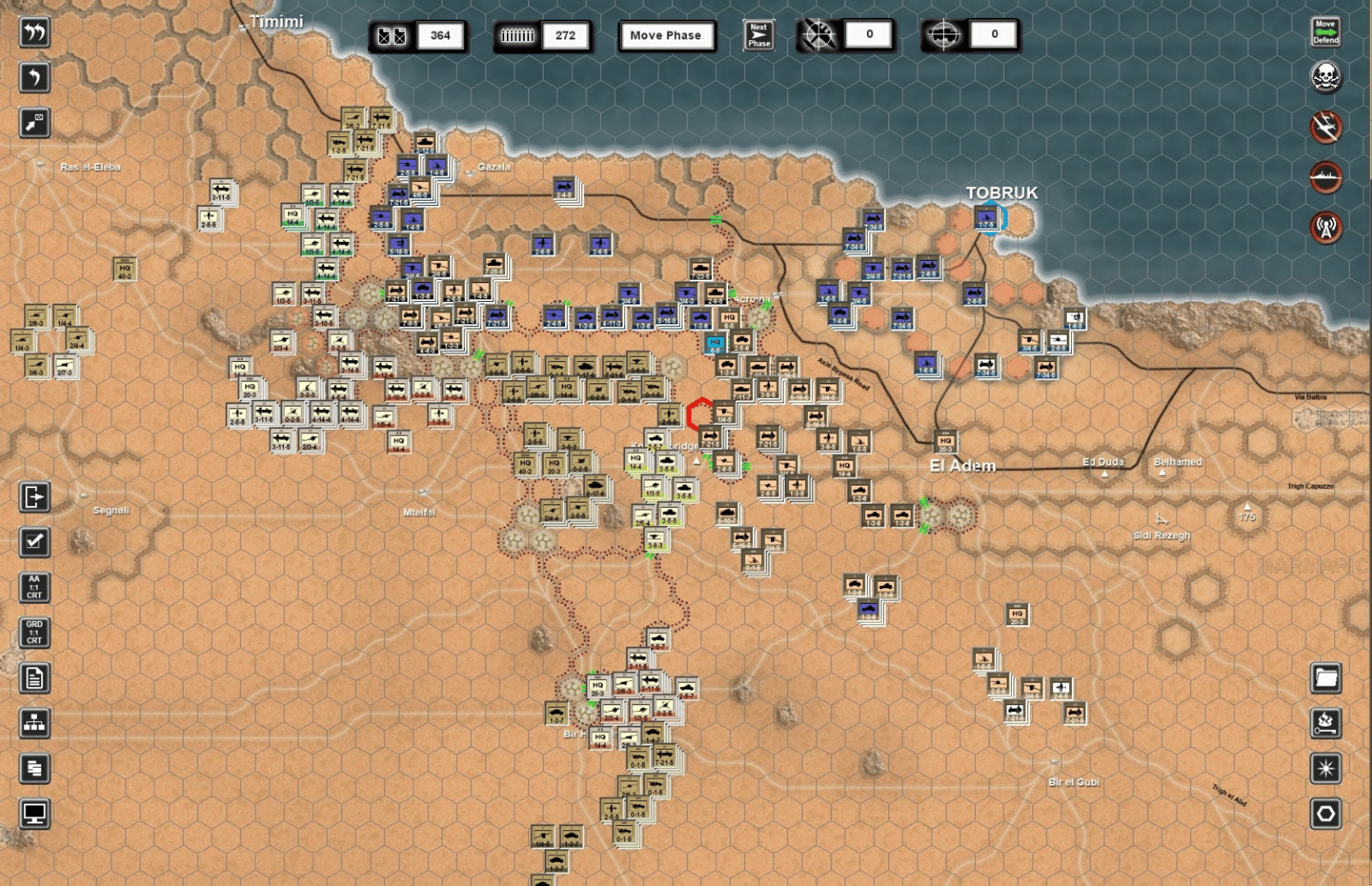
Task: Click the tank crosshair target icon
Action: click(943, 35)
